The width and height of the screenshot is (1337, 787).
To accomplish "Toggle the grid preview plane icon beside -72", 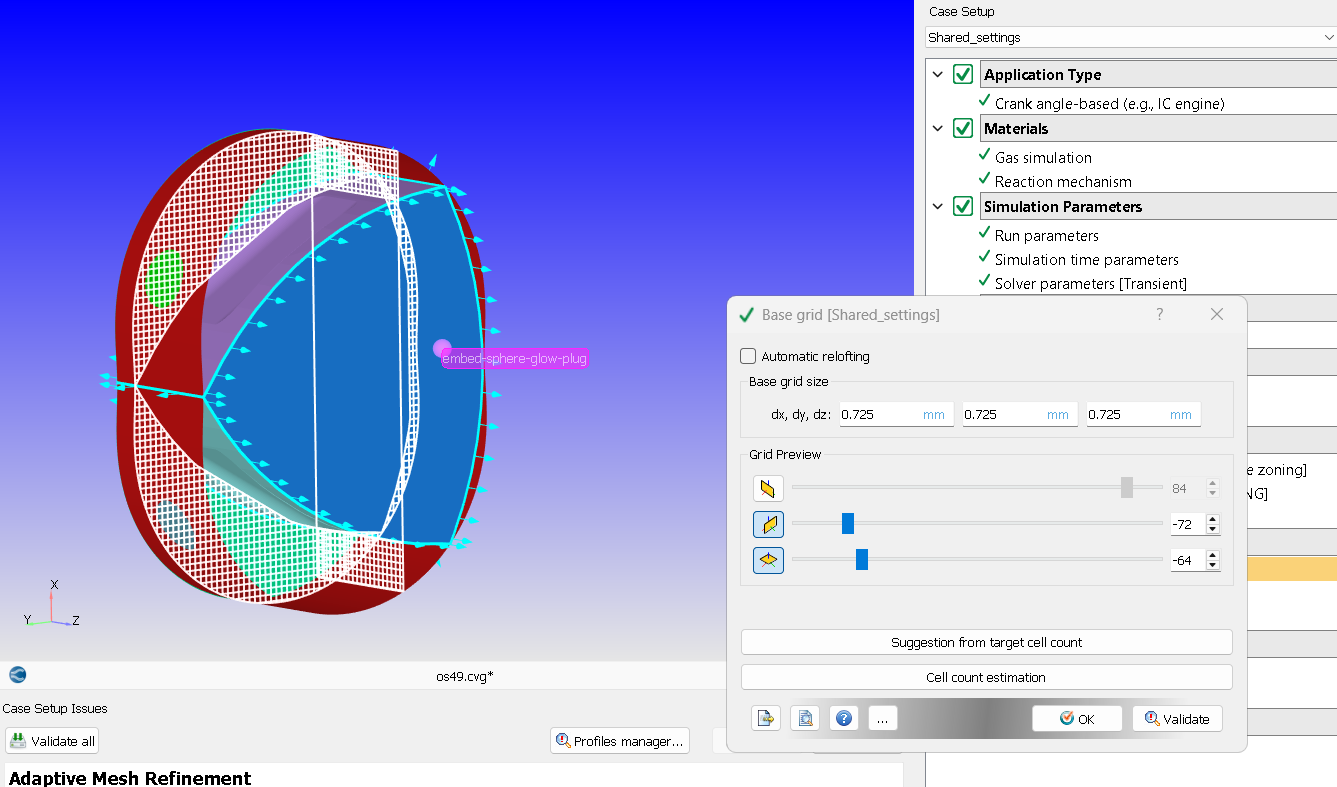I will pyautogui.click(x=768, y=524).
